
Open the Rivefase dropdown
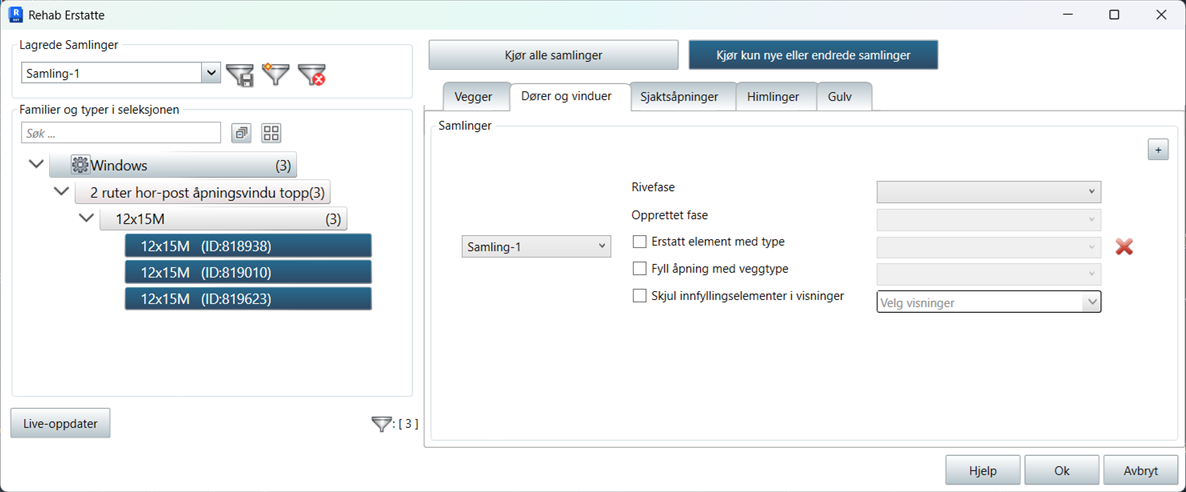pos(988,191)
